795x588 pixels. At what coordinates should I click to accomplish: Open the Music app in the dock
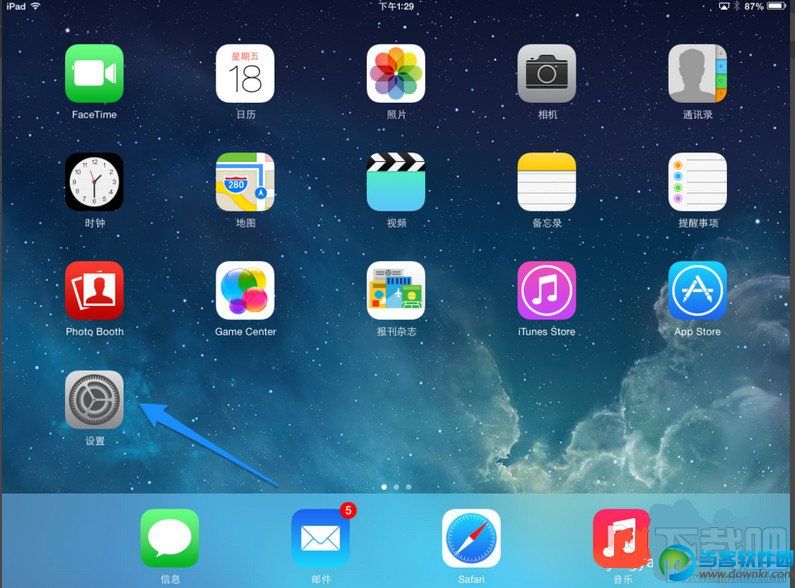(x=622, y=538)
